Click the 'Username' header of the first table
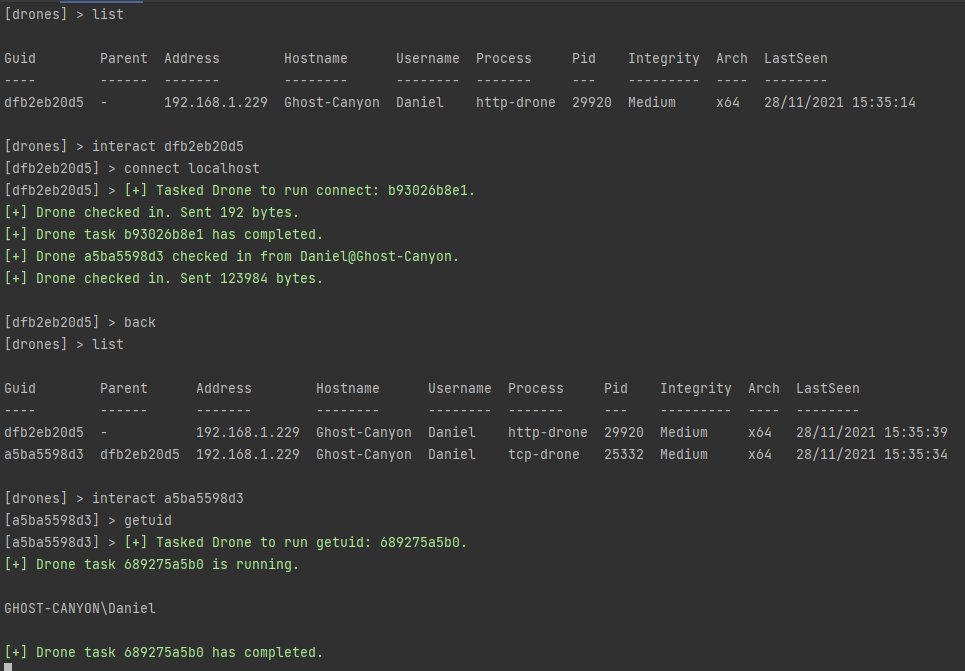965x671 pixels. [428, 58]
